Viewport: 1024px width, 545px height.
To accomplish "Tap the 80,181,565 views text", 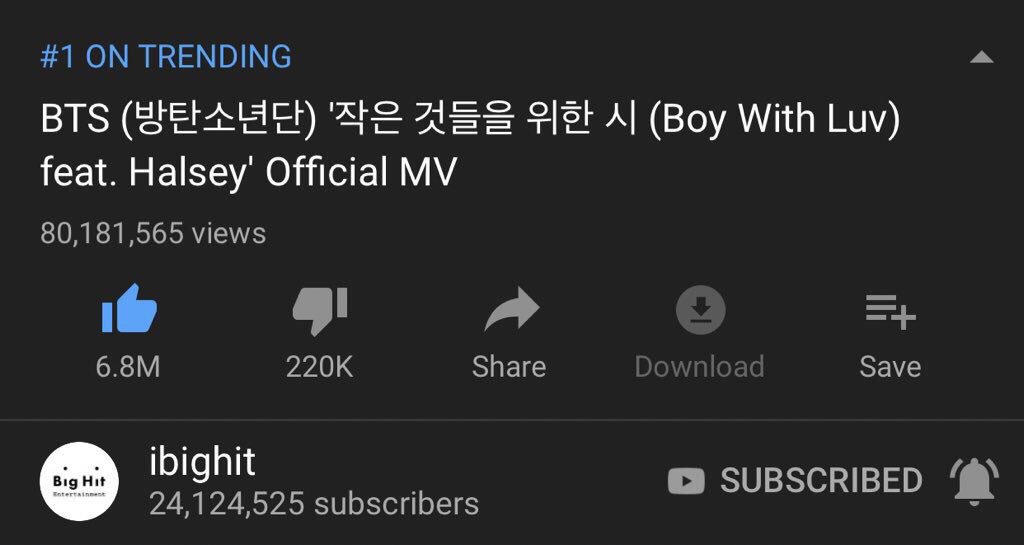I will 153,234.
